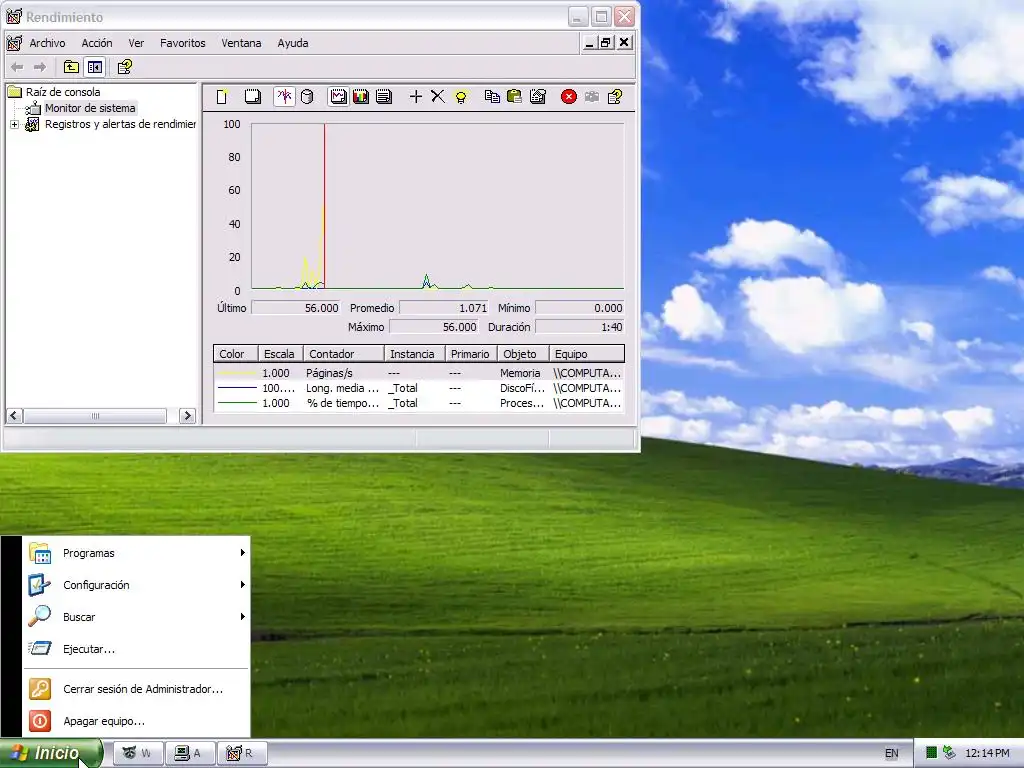The image size is (1024, 768).
Task: Select Monitor de sistema tree item
Action: click(x=90, y=108)
